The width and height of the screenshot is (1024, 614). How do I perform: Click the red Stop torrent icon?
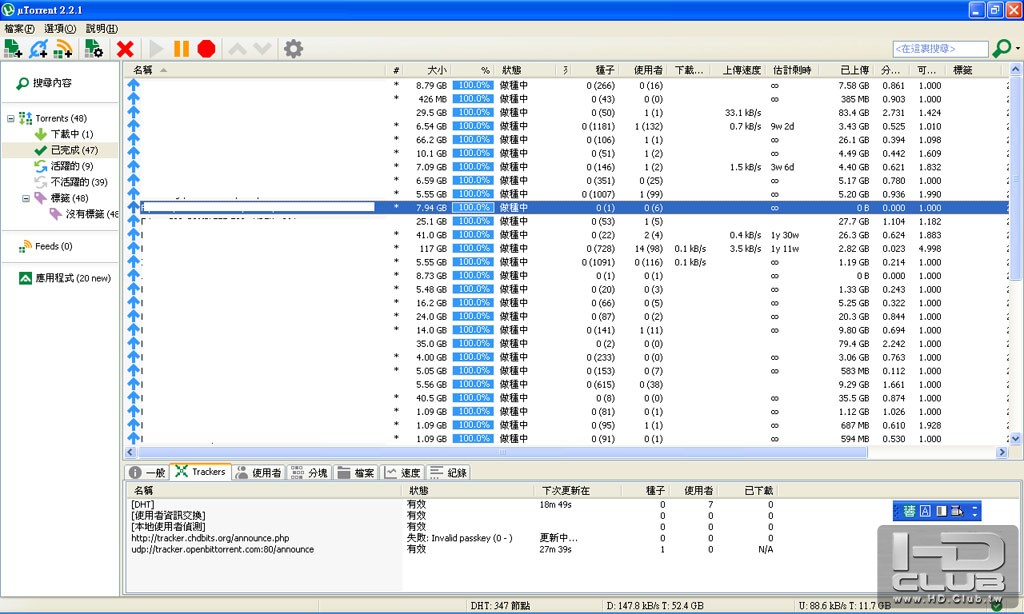coord(206,49)
